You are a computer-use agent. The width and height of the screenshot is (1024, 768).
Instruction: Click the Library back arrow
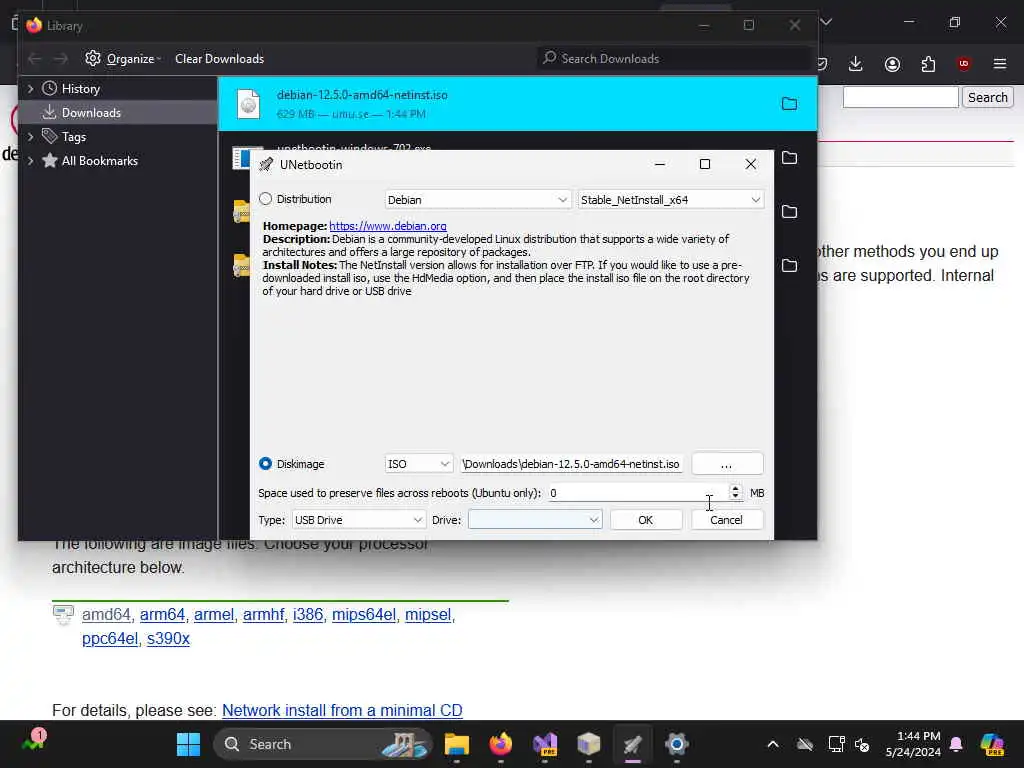coord(35,59)
